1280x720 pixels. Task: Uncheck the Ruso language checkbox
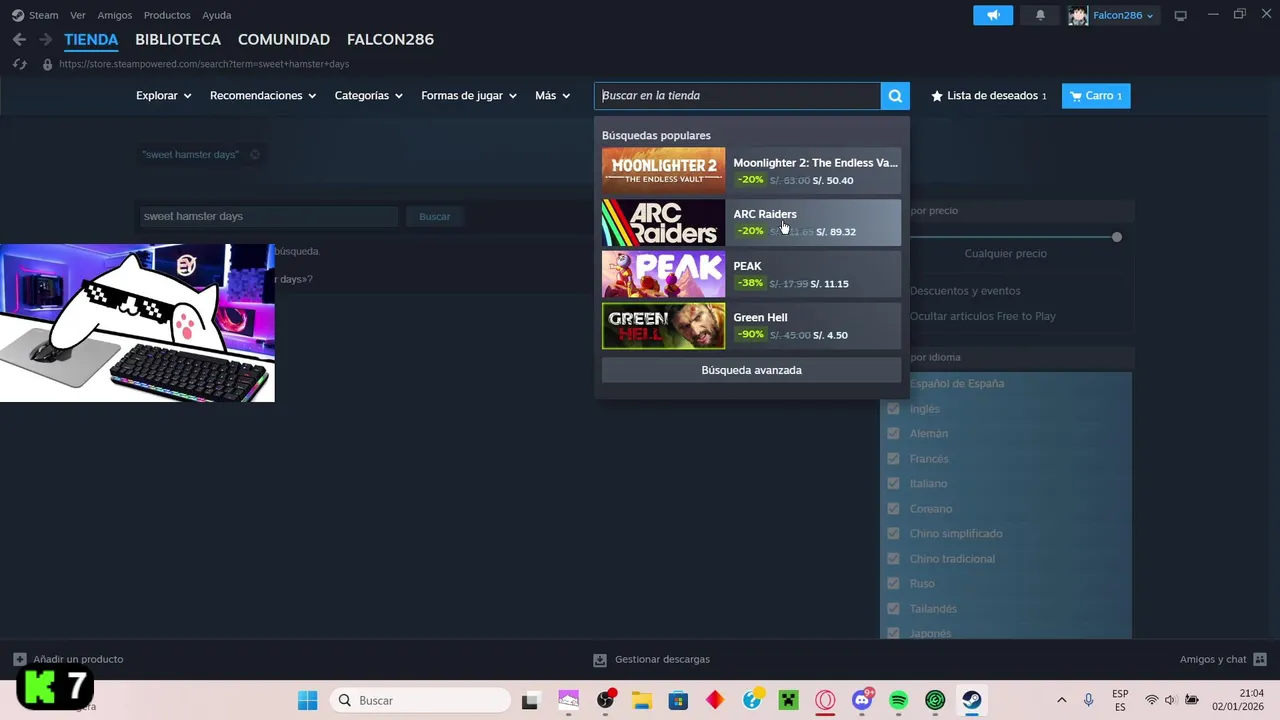pos(893,583)
